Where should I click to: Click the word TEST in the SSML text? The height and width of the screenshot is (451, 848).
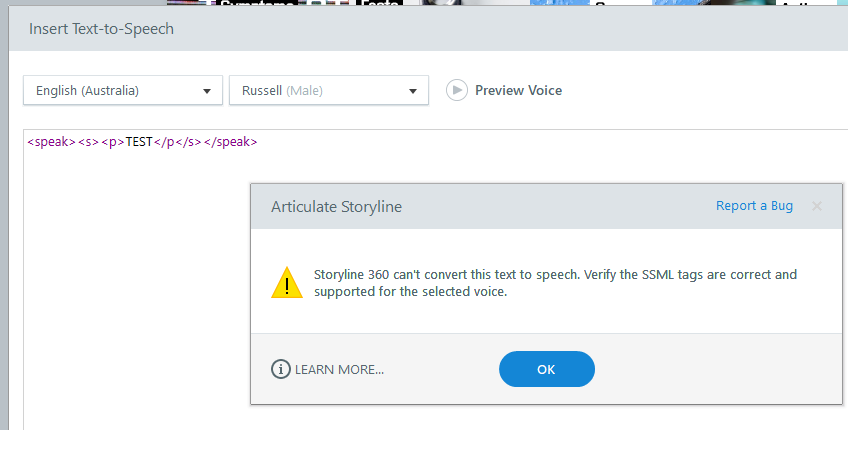(139, 142)
